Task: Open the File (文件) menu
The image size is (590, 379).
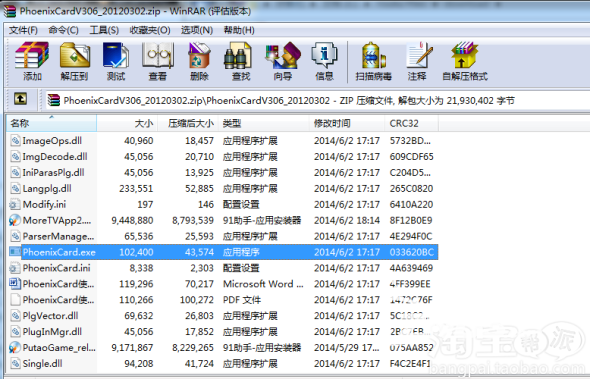Action: pos(23,30)
